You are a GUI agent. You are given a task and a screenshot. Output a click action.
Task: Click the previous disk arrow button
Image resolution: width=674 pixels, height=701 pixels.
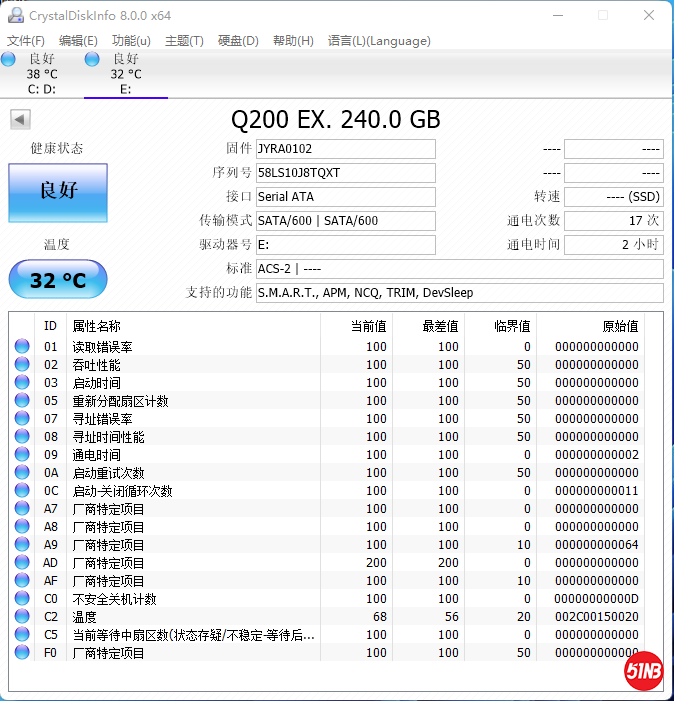coord(19,120)
